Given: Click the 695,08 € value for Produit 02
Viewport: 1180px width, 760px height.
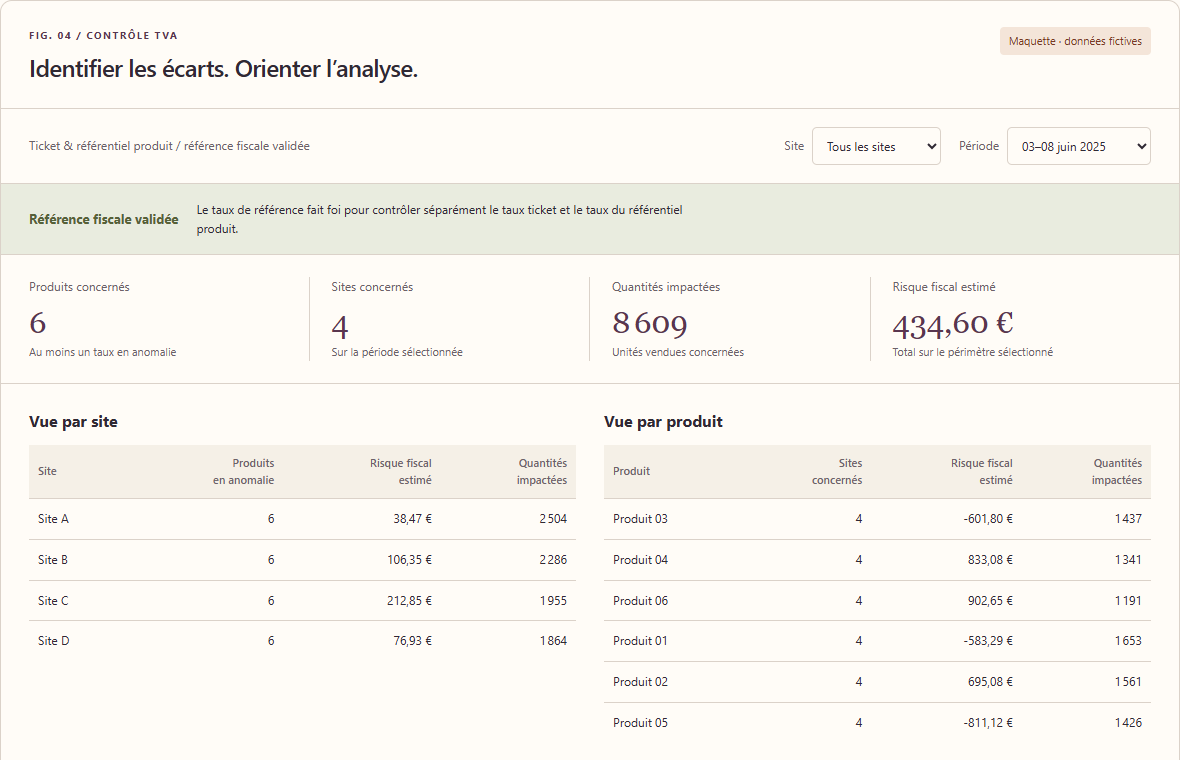Looking at the screenshot, I should [x=990, y=682].
